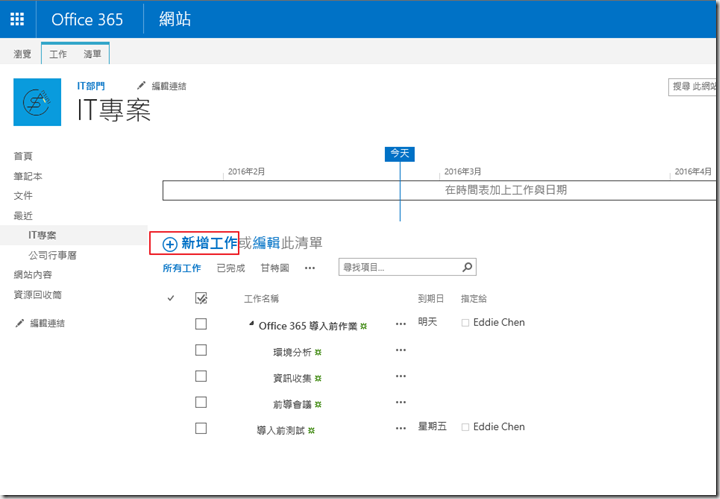
Task: Click the 今天 marker on the timeline
Action: pos(399,153)
